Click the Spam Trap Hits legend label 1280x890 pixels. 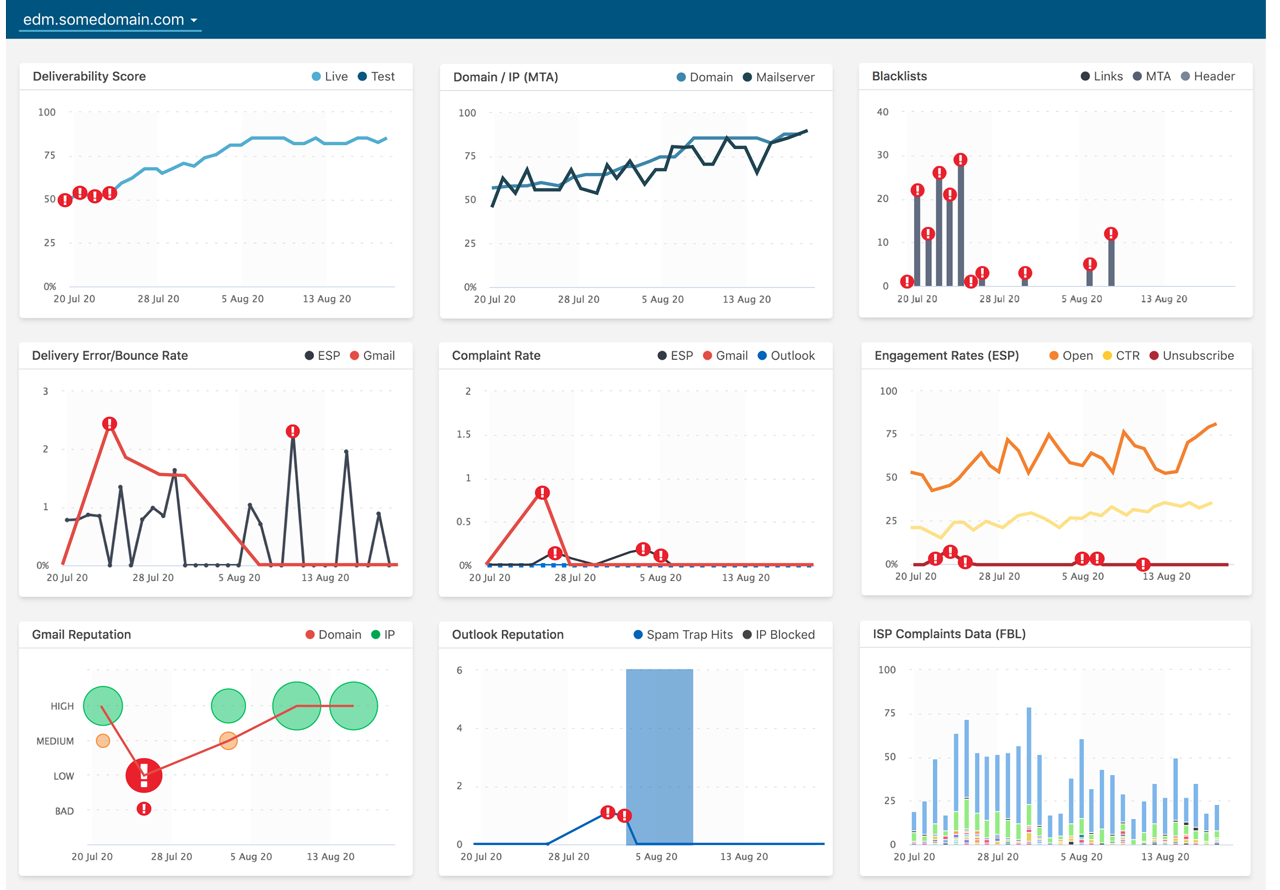pos(692,634)
